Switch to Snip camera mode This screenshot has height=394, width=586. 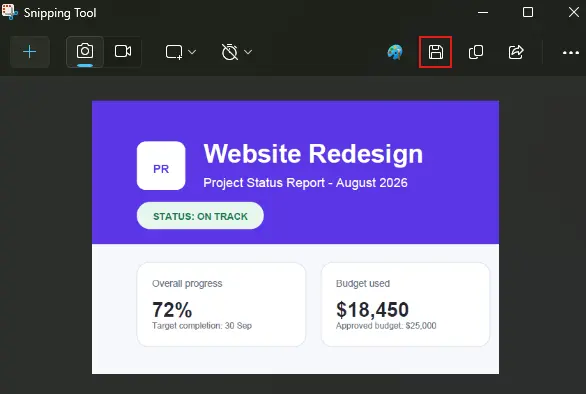(85, 52)
